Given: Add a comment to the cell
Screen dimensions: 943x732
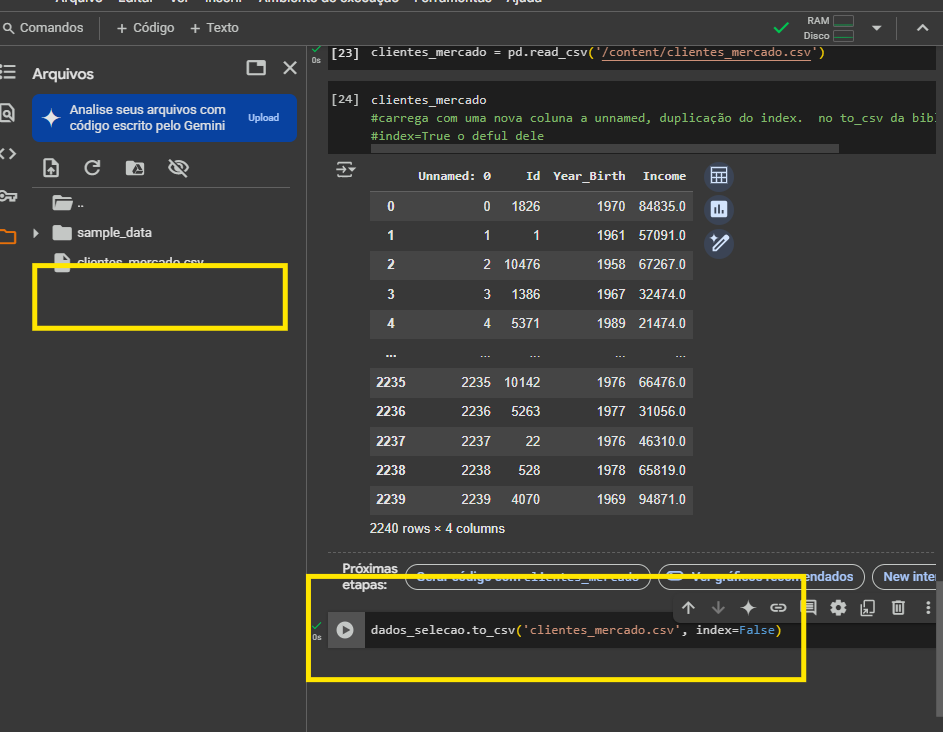Looking at the screenshot, I should [x=808, y=607].
